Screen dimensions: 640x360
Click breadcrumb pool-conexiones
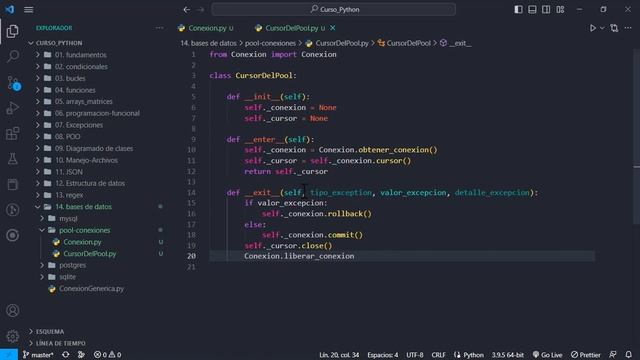[x=270, y=43]
